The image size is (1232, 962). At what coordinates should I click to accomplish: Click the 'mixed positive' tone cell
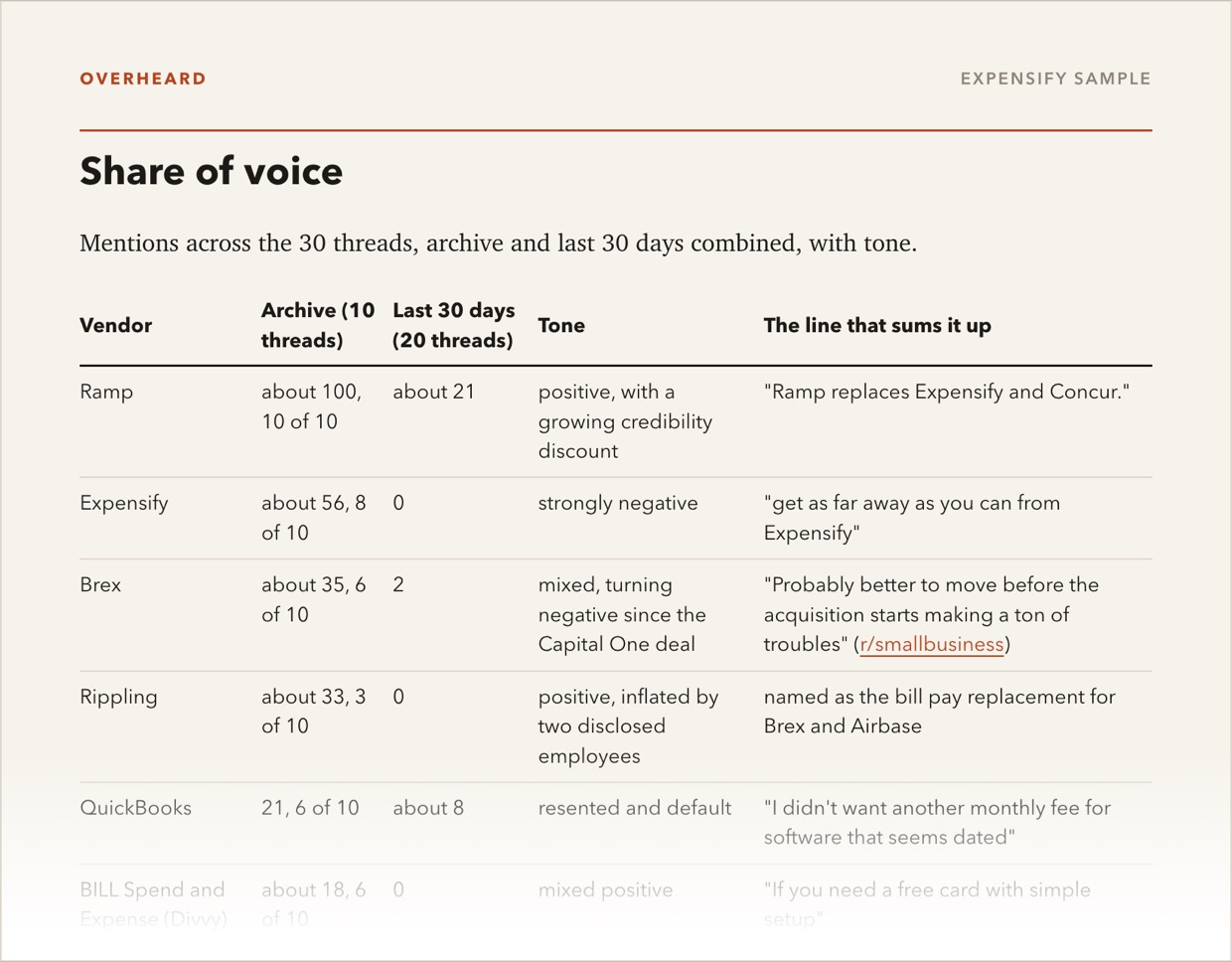click(605, 889)
